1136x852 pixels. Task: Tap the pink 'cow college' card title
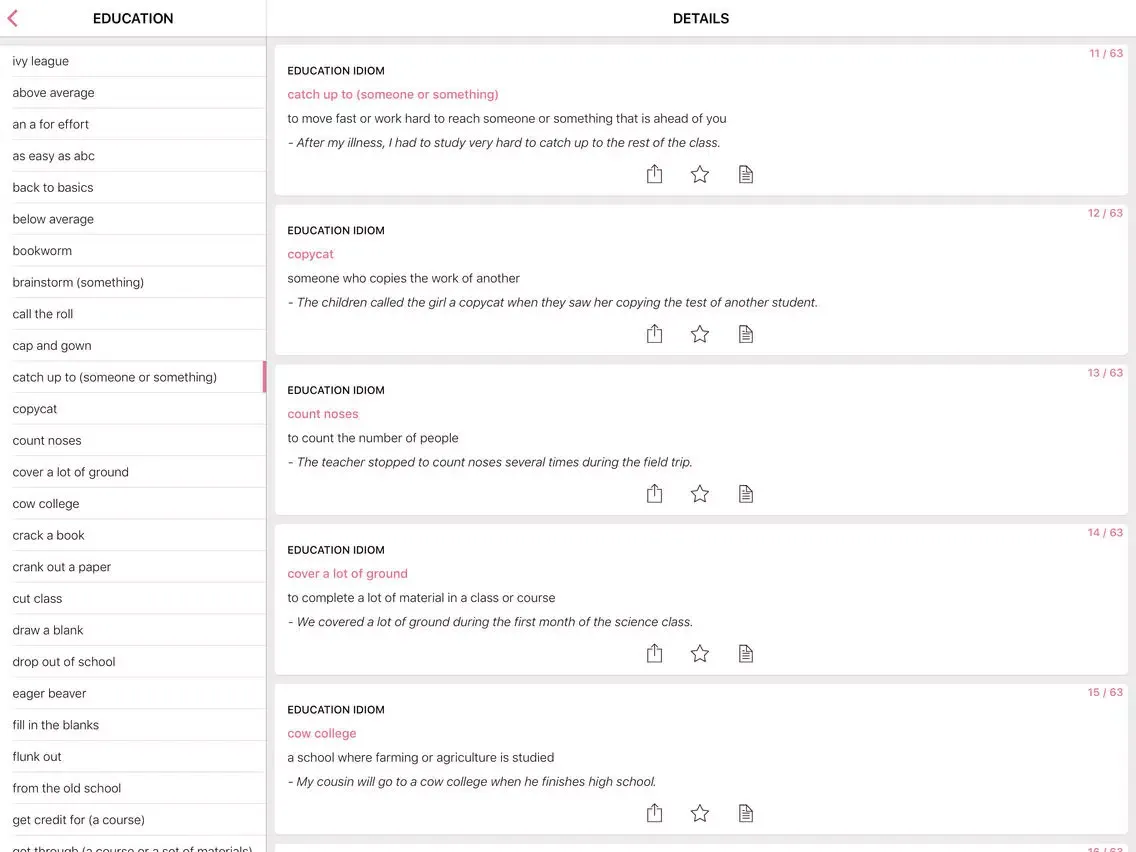pyautogui.click(x=322, y=733)
